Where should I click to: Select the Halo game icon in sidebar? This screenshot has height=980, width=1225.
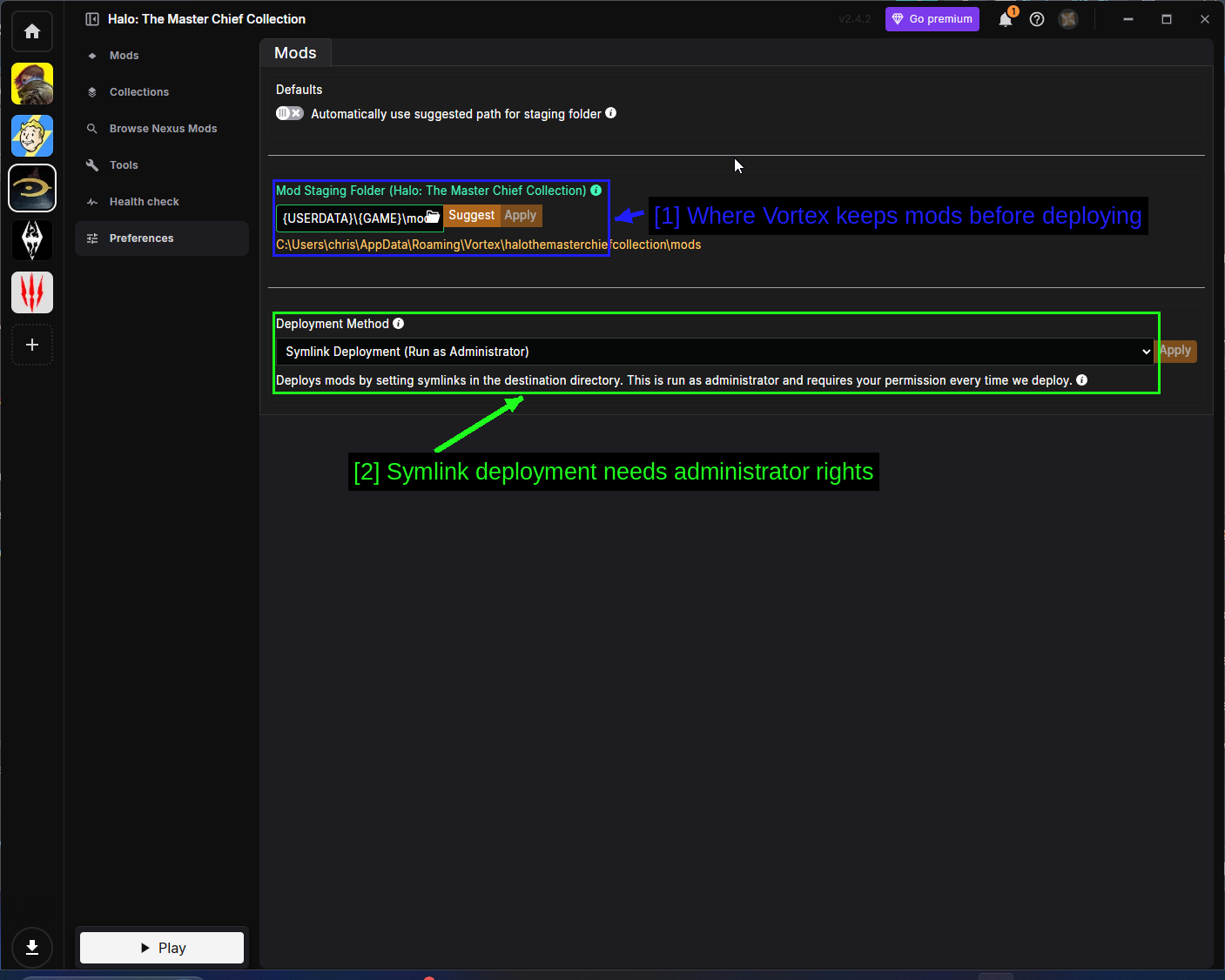[x=32, y=188]
